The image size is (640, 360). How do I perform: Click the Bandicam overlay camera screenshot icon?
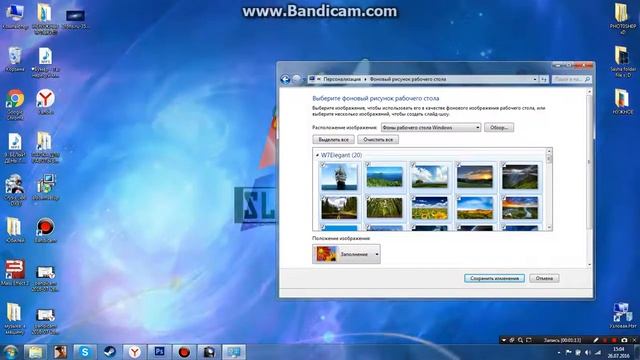pos(624,340)
